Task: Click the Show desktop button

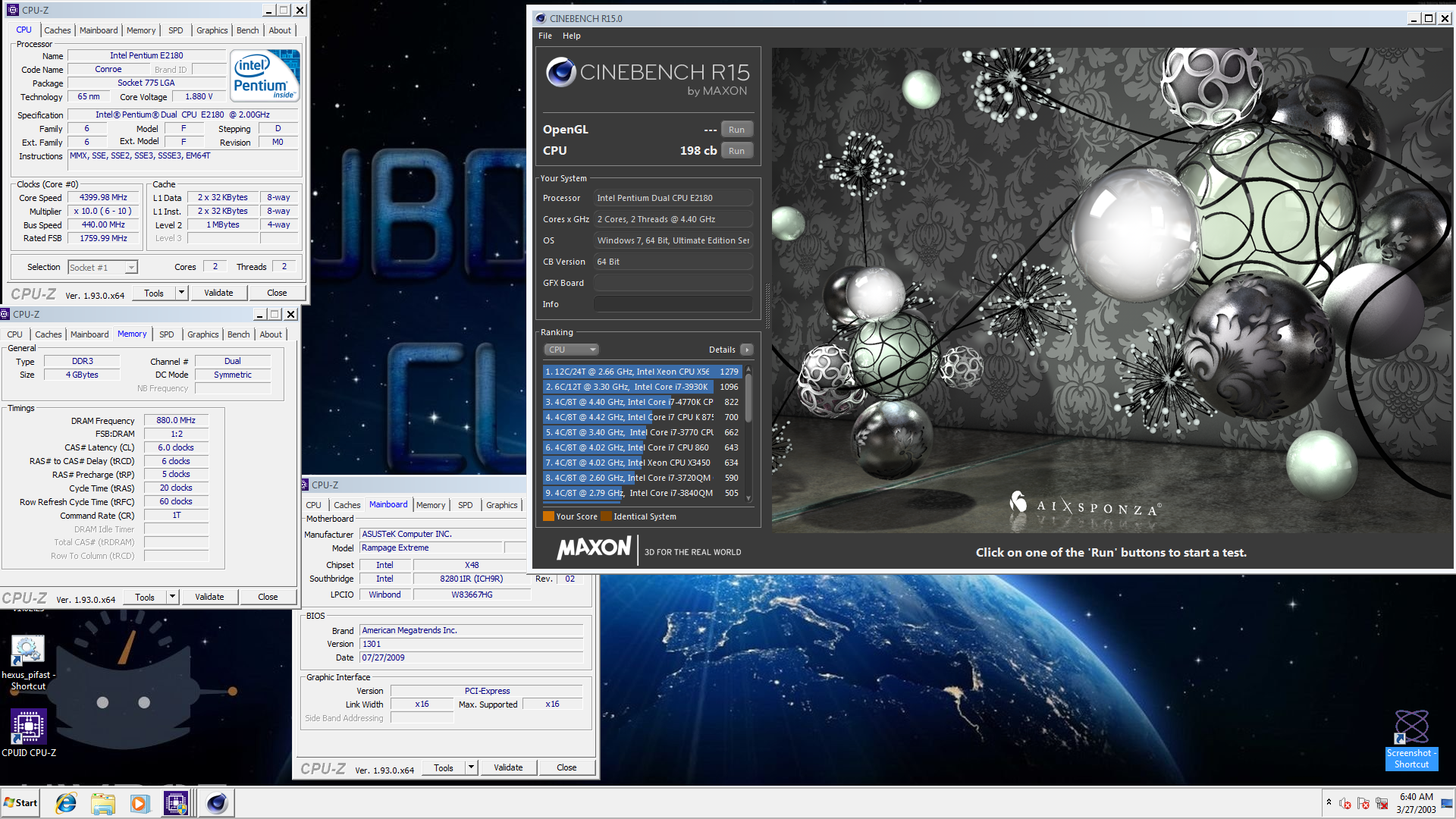Action: (x=1448, y=803)
